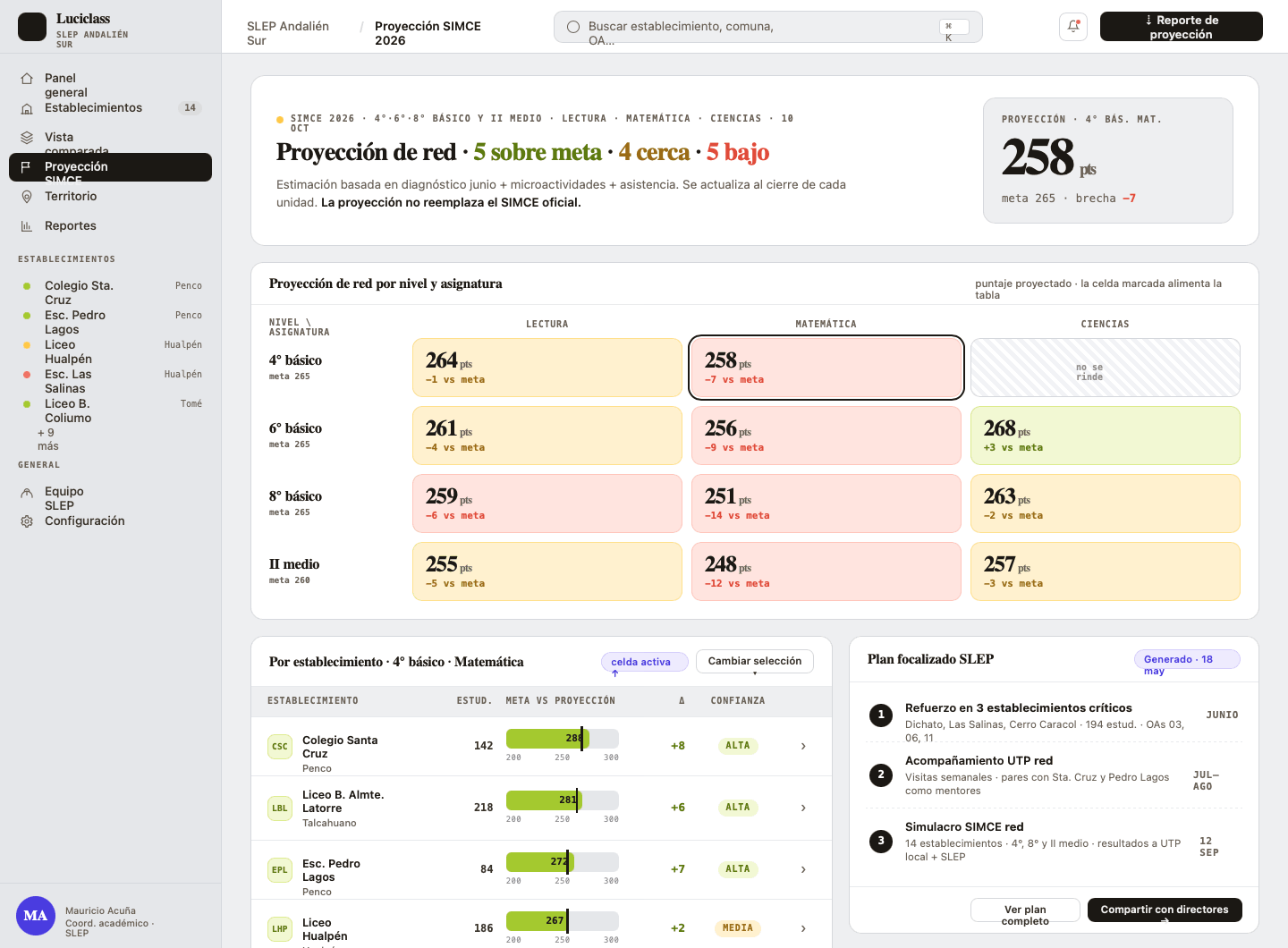Click the Territorio location pin icon

(x=27, y=197)
